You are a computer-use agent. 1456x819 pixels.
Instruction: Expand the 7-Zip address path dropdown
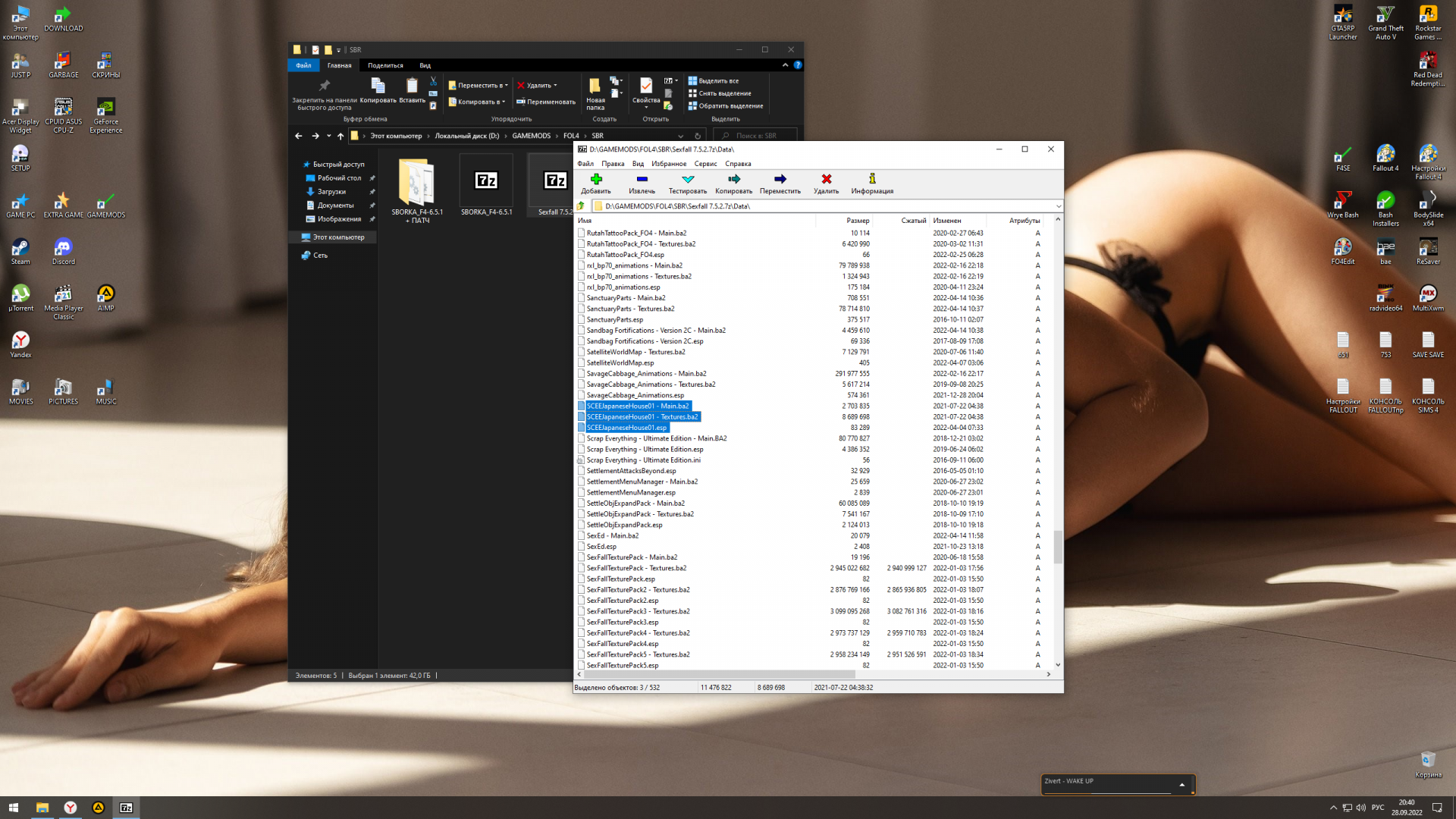1058,206
